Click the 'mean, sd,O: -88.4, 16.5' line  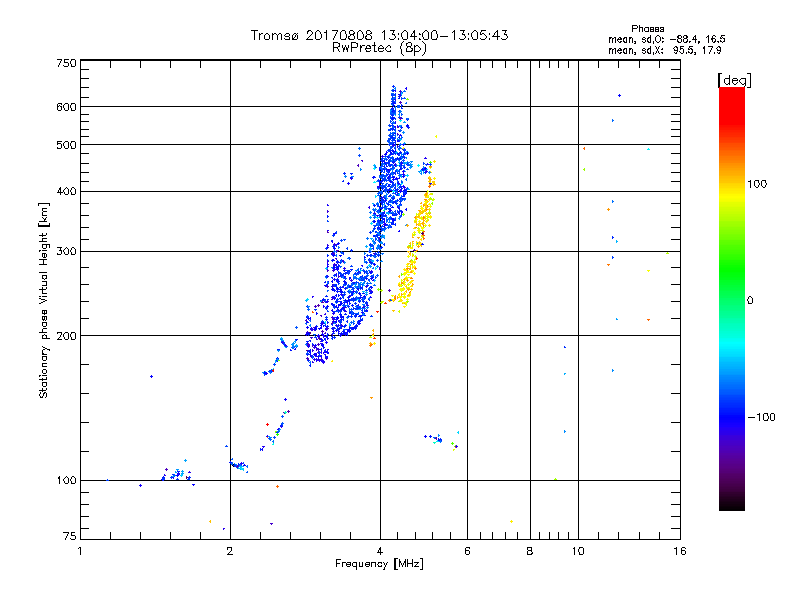pyautogui.click(x=666, y=39)
